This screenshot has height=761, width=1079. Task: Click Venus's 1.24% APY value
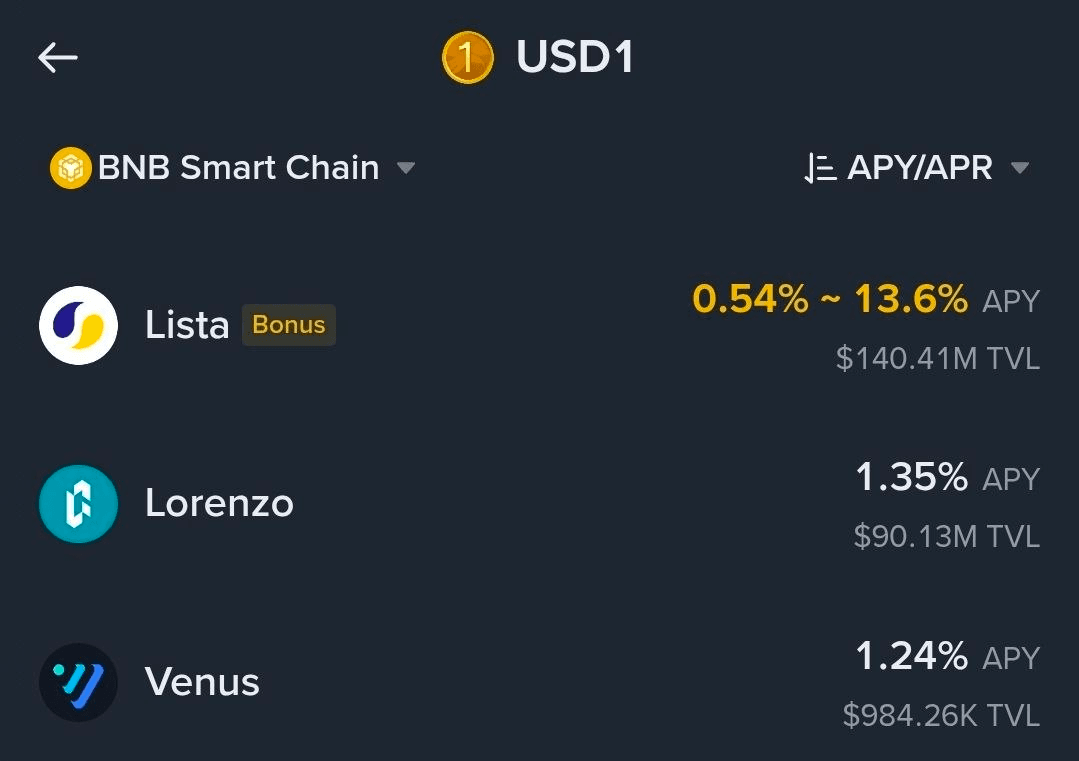point(912,655)
